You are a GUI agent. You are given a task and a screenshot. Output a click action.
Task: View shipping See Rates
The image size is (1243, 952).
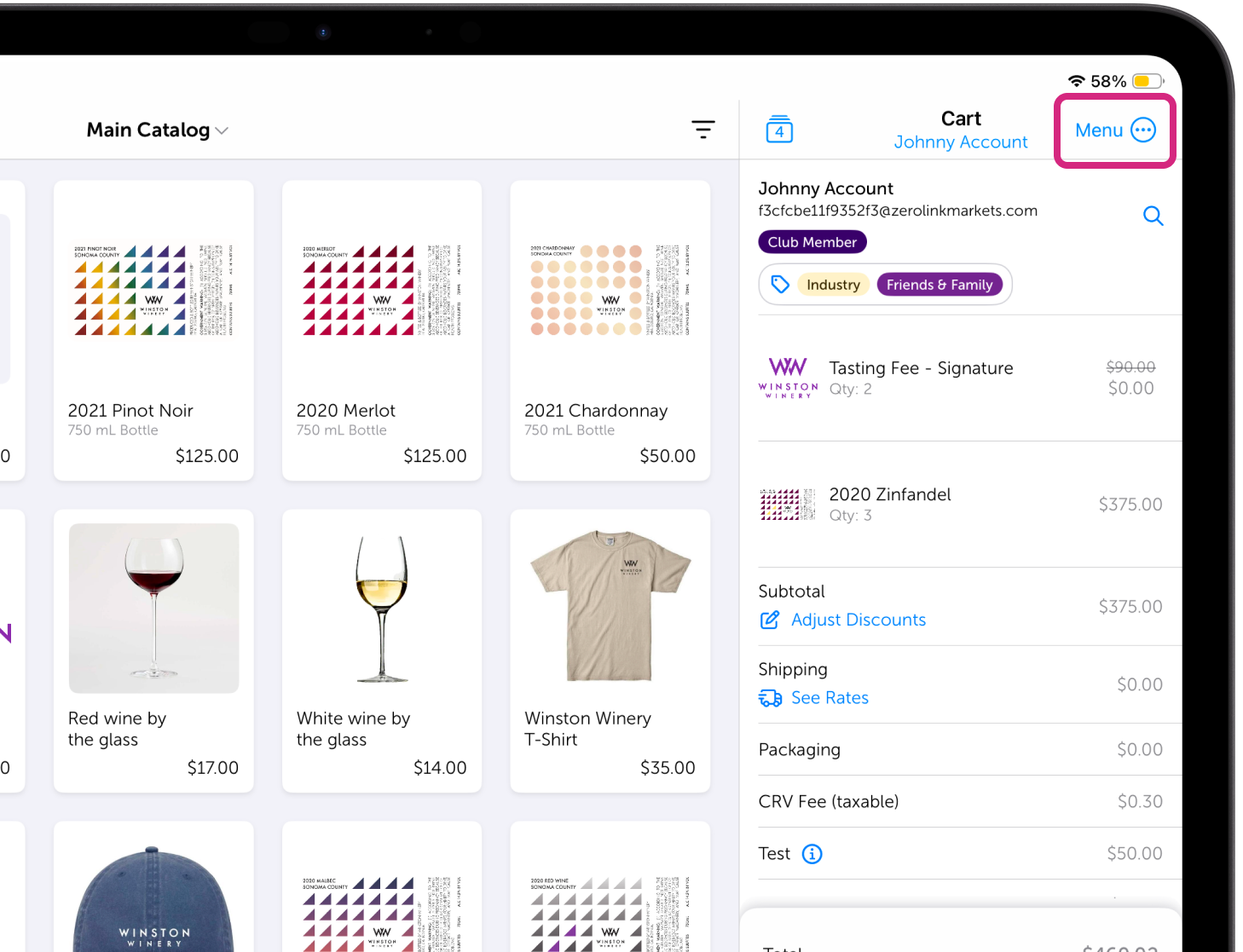click(x=830, y=698)
